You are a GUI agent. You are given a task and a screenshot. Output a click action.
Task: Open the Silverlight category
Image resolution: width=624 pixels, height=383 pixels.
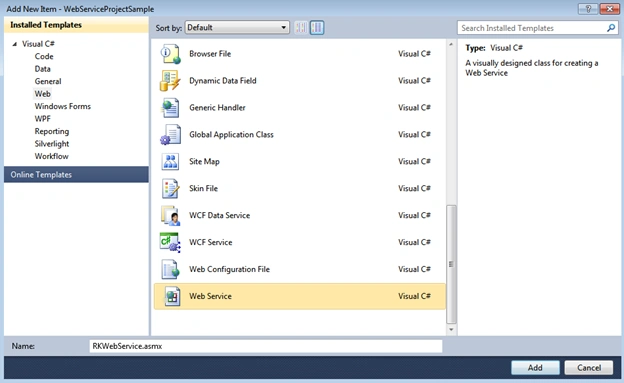coord(52,144)
